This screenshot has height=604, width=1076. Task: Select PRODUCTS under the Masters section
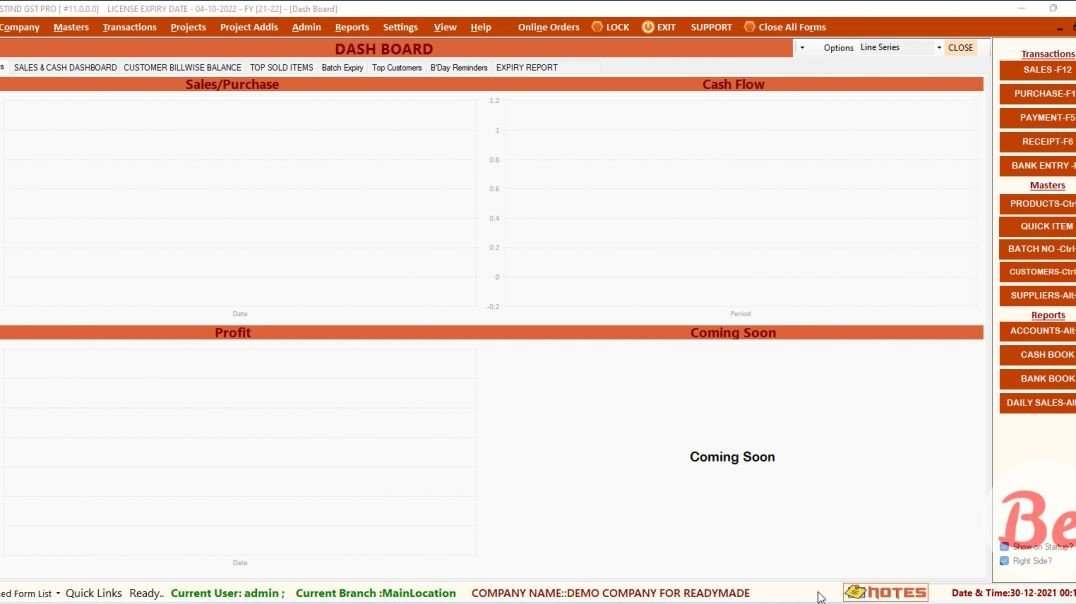[1040, 203]
